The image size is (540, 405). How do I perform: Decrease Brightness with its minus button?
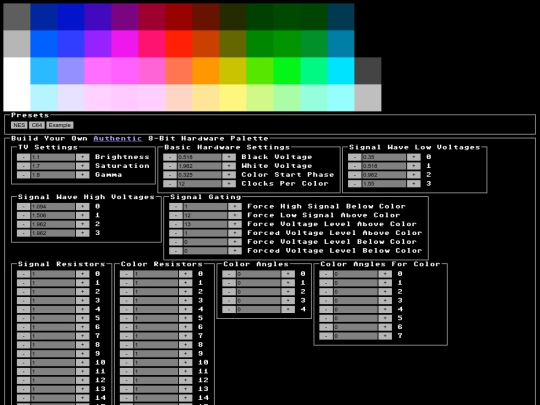[23, 157]
